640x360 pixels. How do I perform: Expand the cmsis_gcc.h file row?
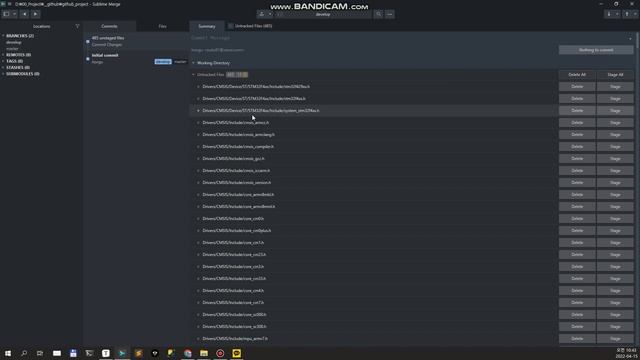198,158
